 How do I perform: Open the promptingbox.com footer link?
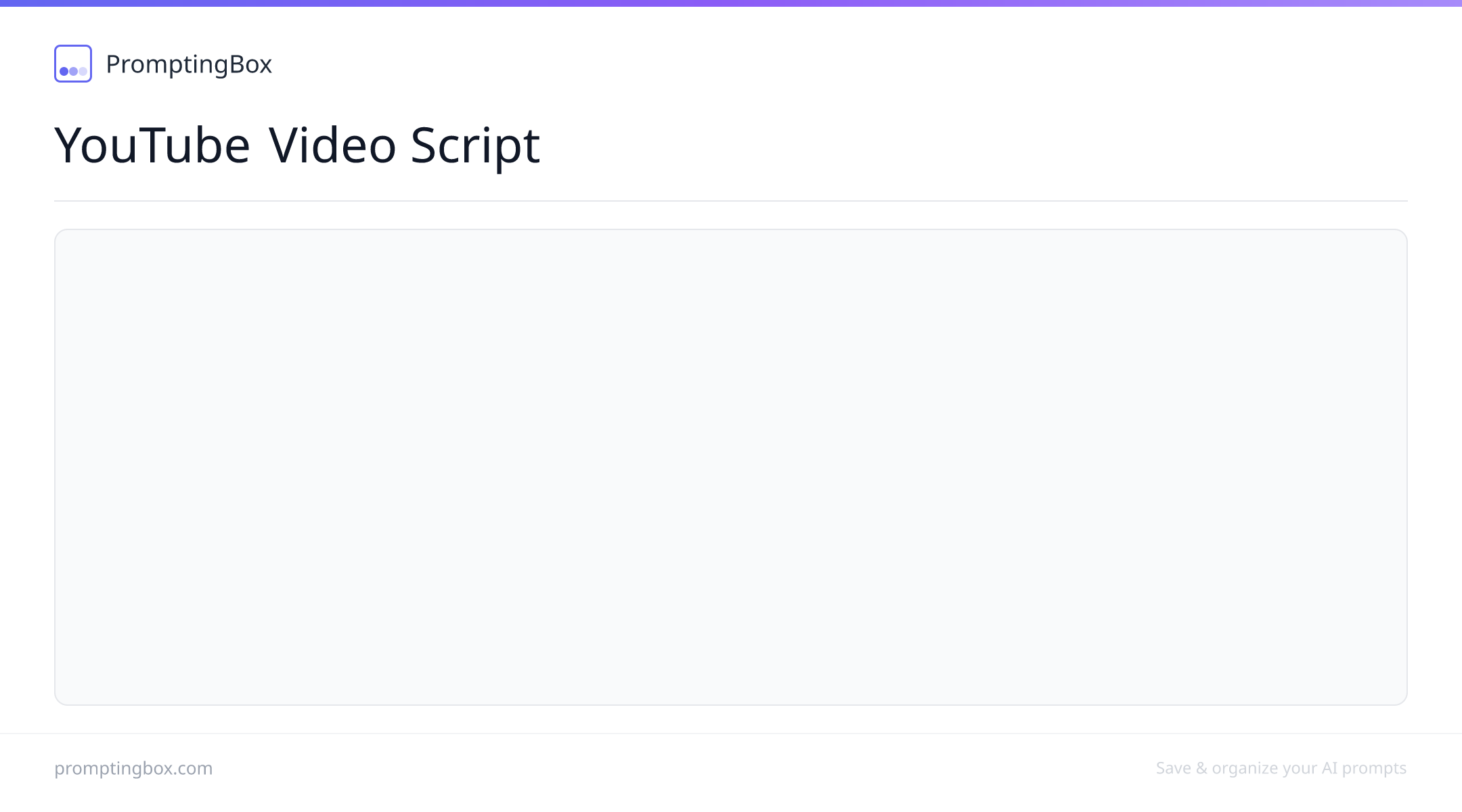pos(133,769)
